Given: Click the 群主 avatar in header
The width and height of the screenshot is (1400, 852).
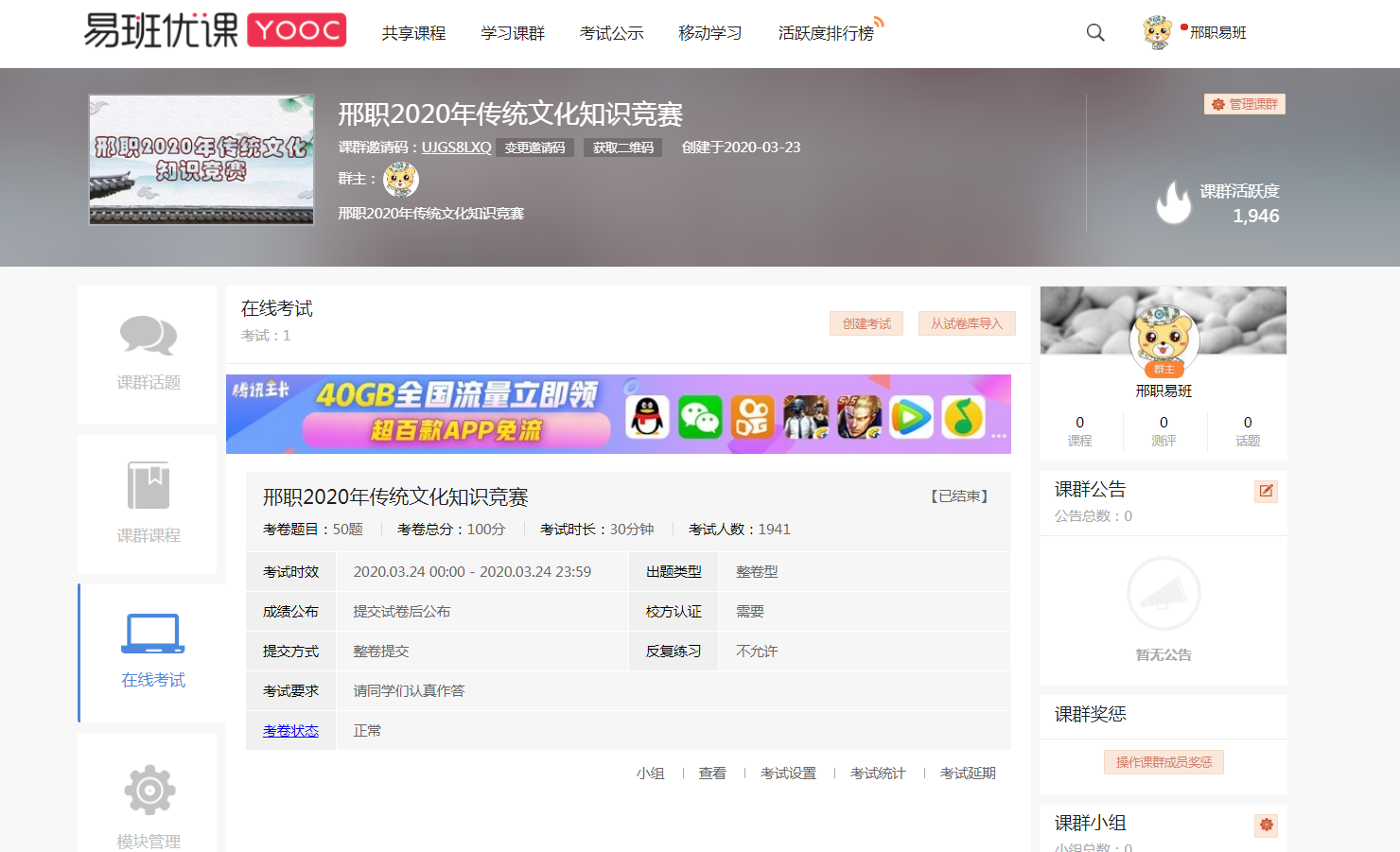Looking at the screenshot, I should [x=401, y=180].
